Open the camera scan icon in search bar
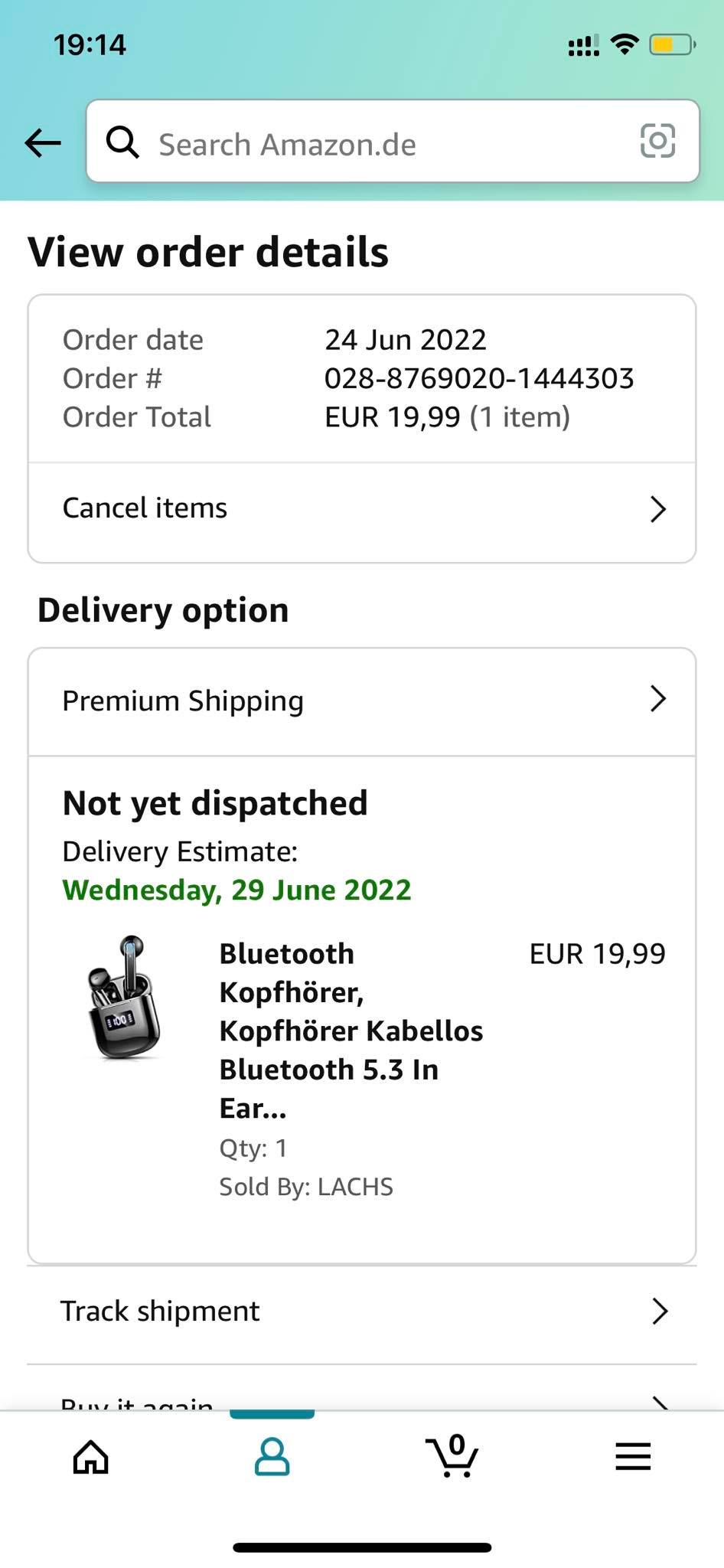This screenshot has width=724, height=1568. coord(657,141)
